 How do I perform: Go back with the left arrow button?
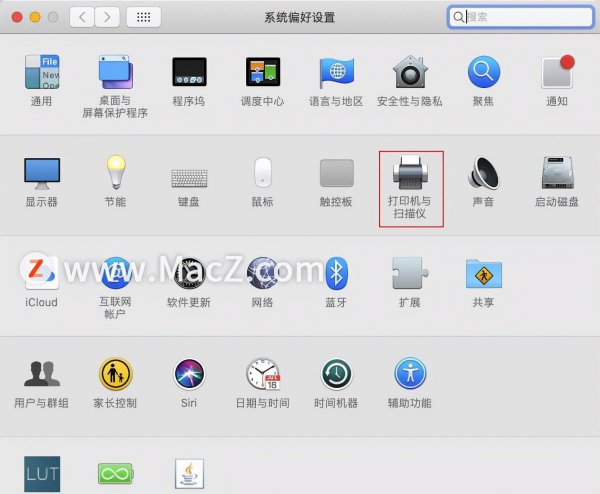(x=82, y=17)
